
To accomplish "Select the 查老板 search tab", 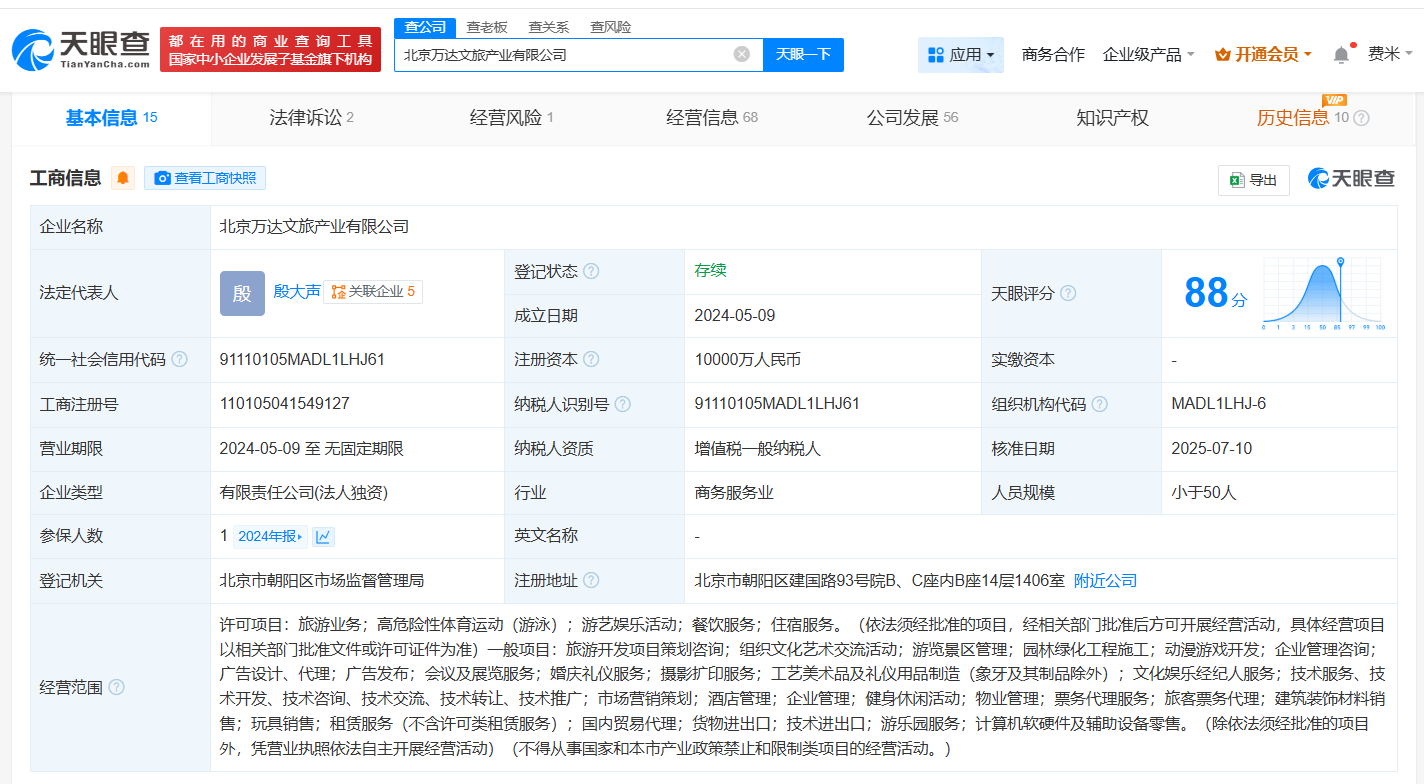I will (487, 27).
